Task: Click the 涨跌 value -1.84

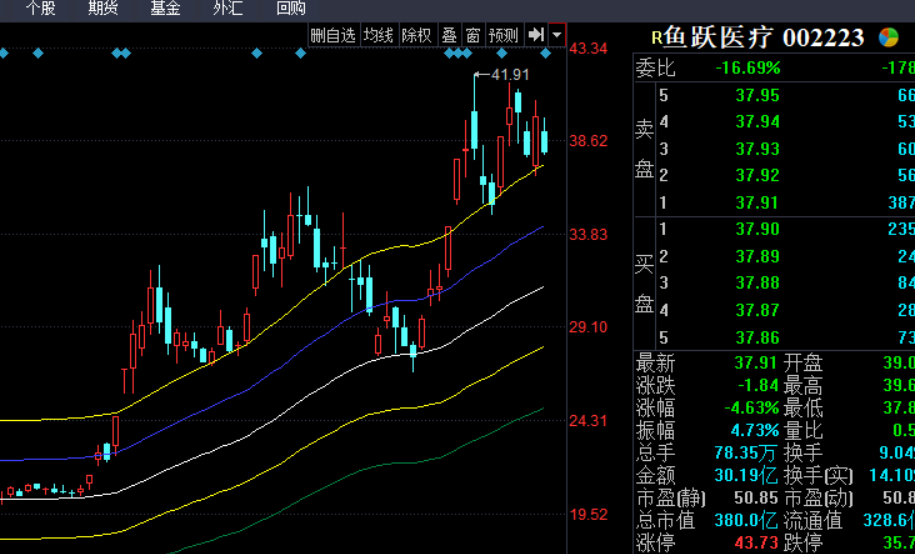Action: (x=759, y=385)
